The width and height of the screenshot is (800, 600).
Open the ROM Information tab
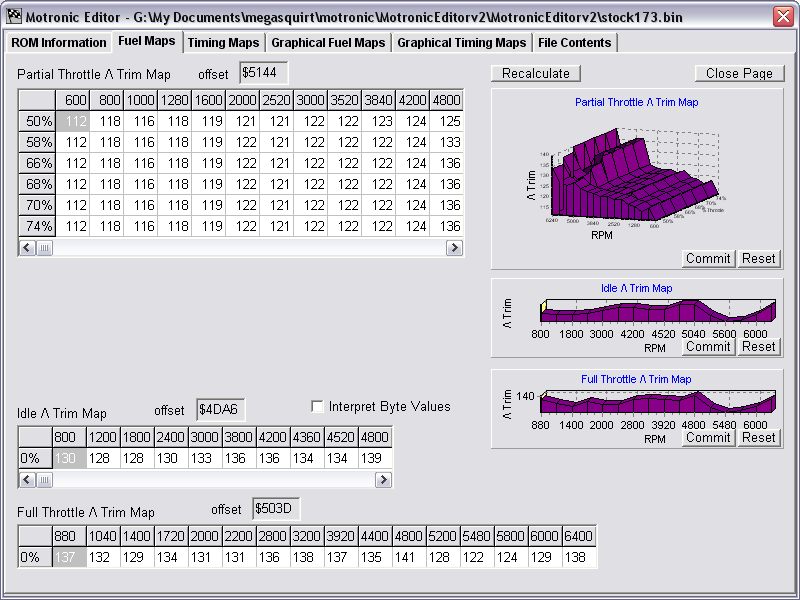(x=59, y=43)
